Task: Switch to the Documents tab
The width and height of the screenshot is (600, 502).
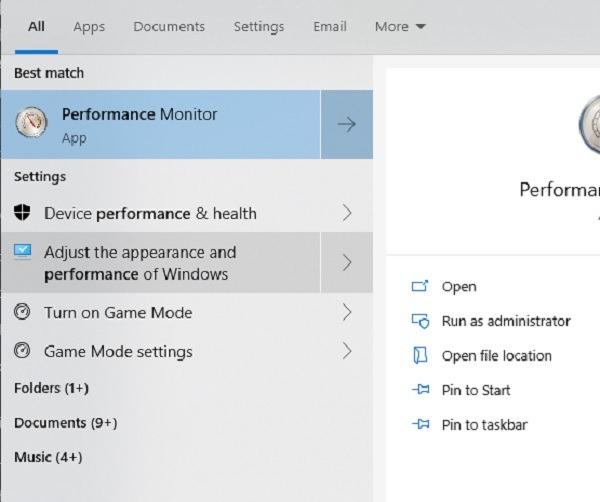Action: (x=169, y=26)
